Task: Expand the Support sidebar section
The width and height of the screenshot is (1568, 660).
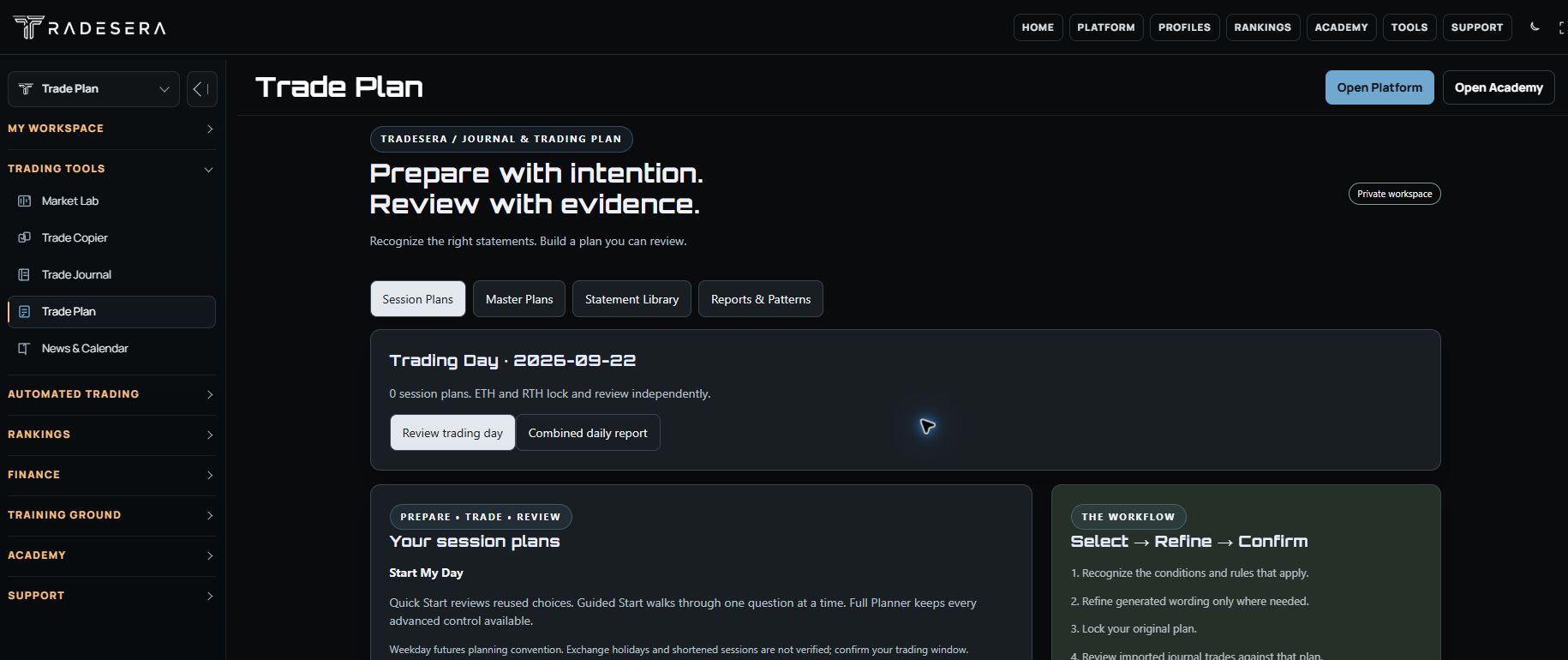Action: (111, 596)
